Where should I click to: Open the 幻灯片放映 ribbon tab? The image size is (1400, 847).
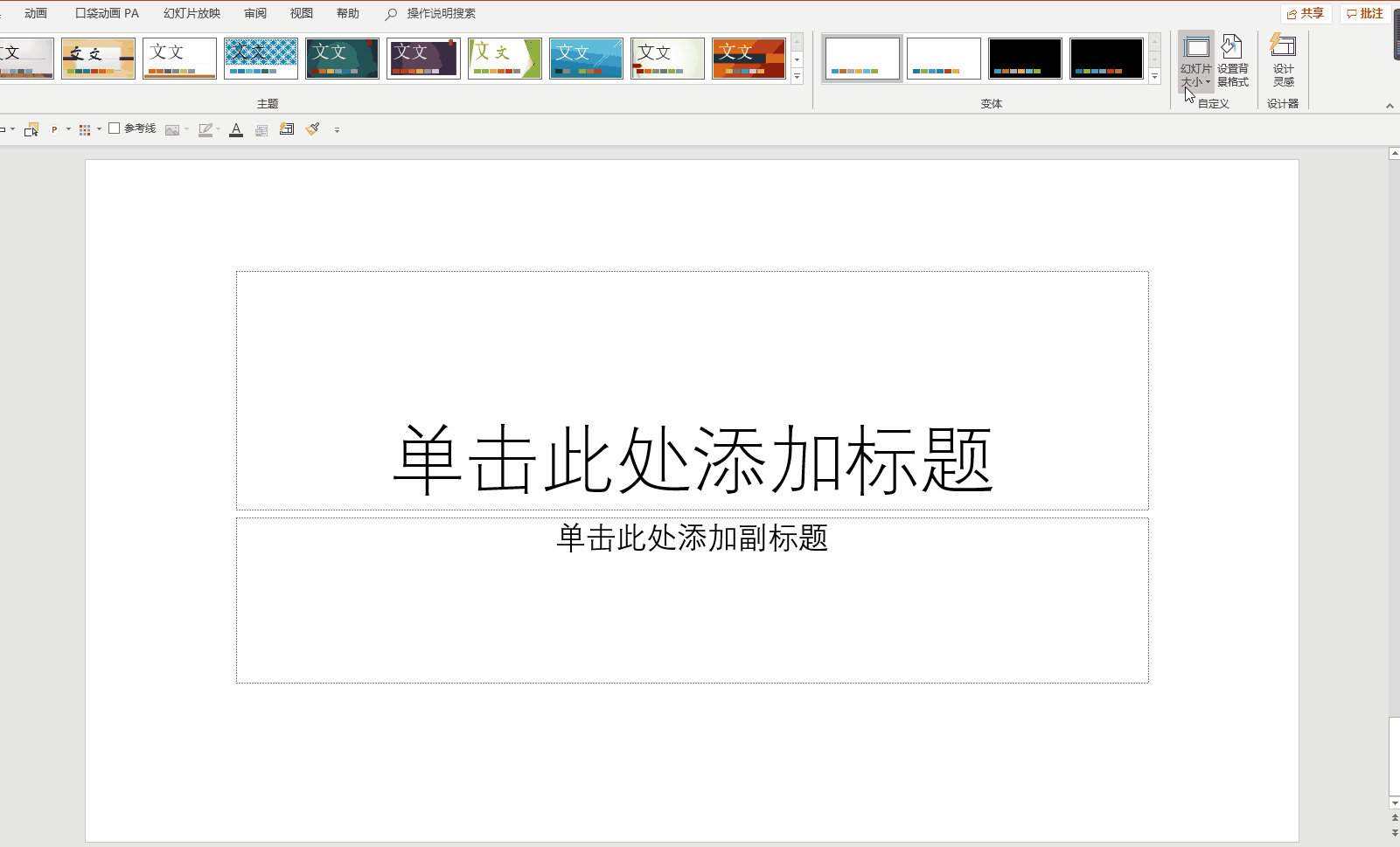click(x=190, y=13)
